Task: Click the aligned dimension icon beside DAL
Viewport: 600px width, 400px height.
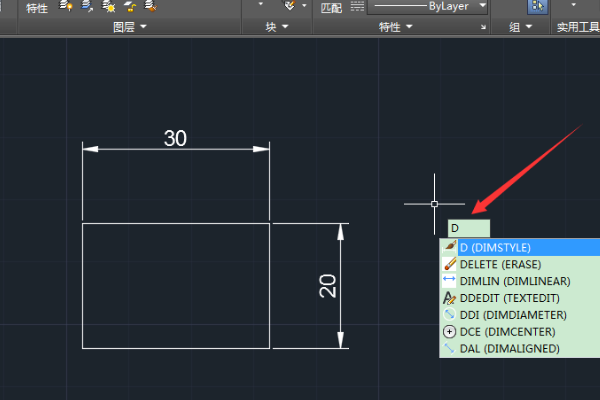Action: point(449,348)
